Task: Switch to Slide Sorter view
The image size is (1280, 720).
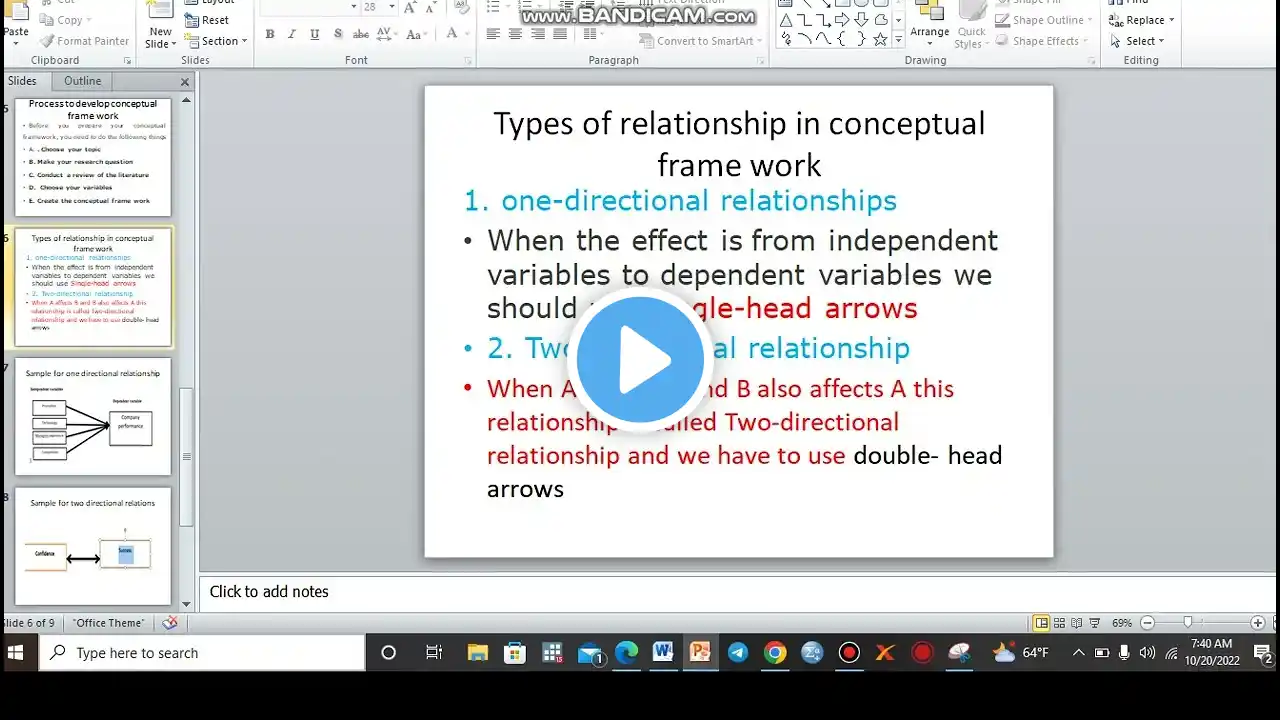Action: [1060, 623]
